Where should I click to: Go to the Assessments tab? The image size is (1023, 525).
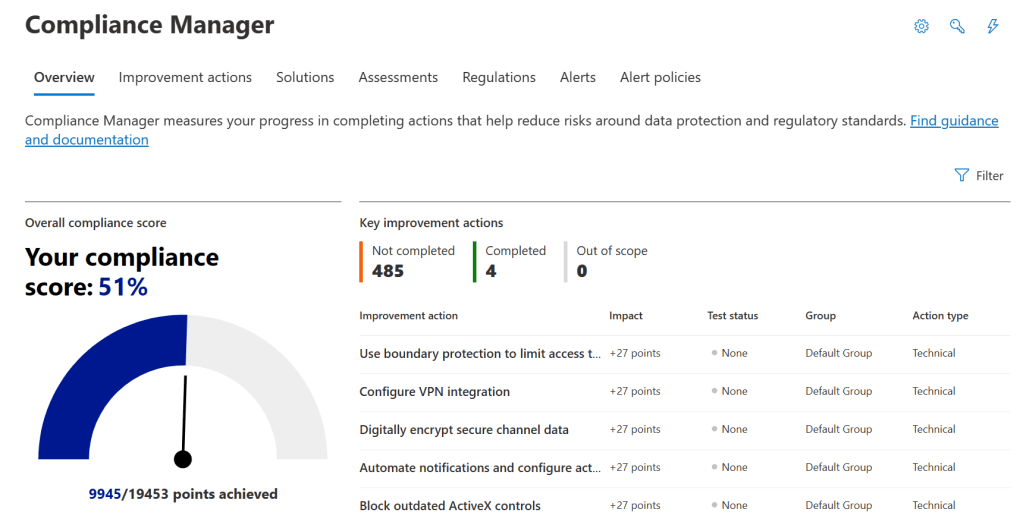[x=398, y=77]
